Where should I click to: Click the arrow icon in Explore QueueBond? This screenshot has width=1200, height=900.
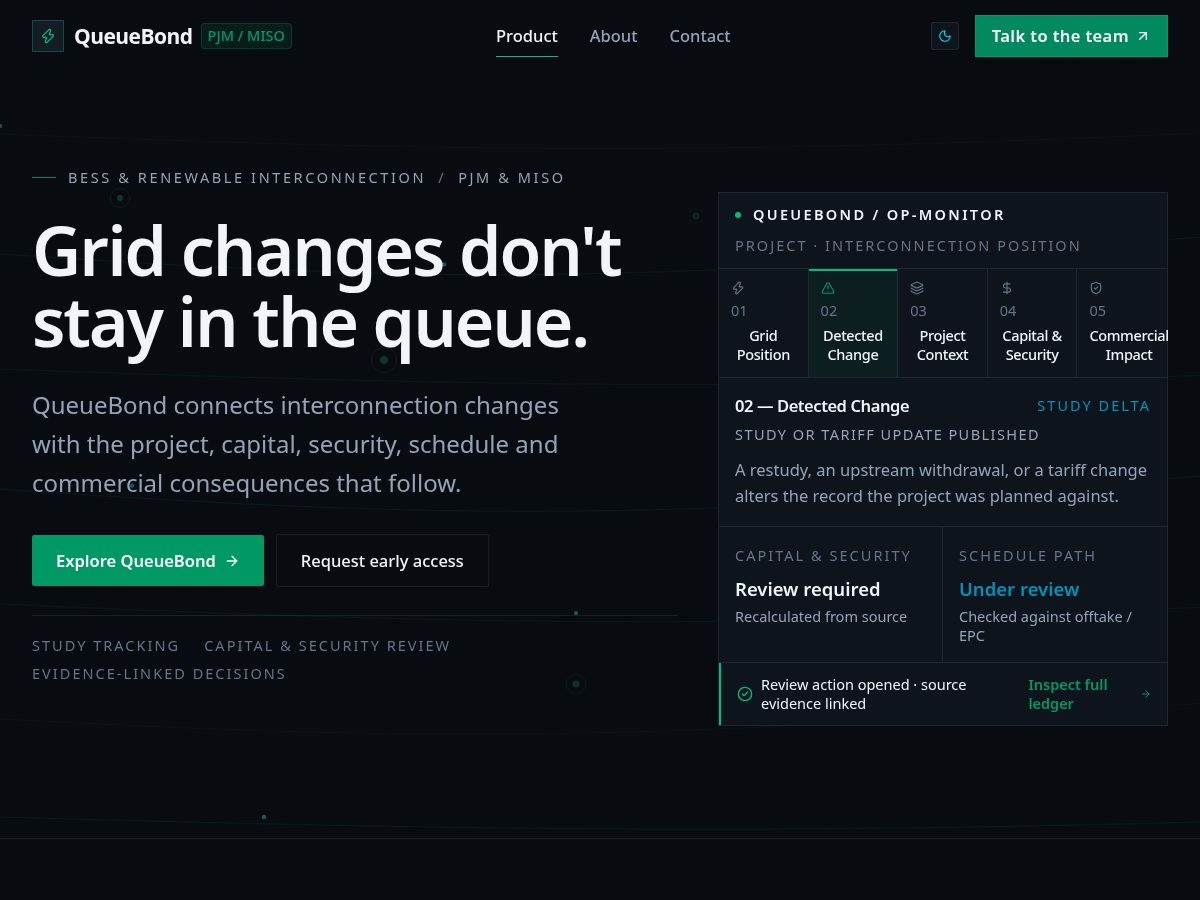[232, 561]
